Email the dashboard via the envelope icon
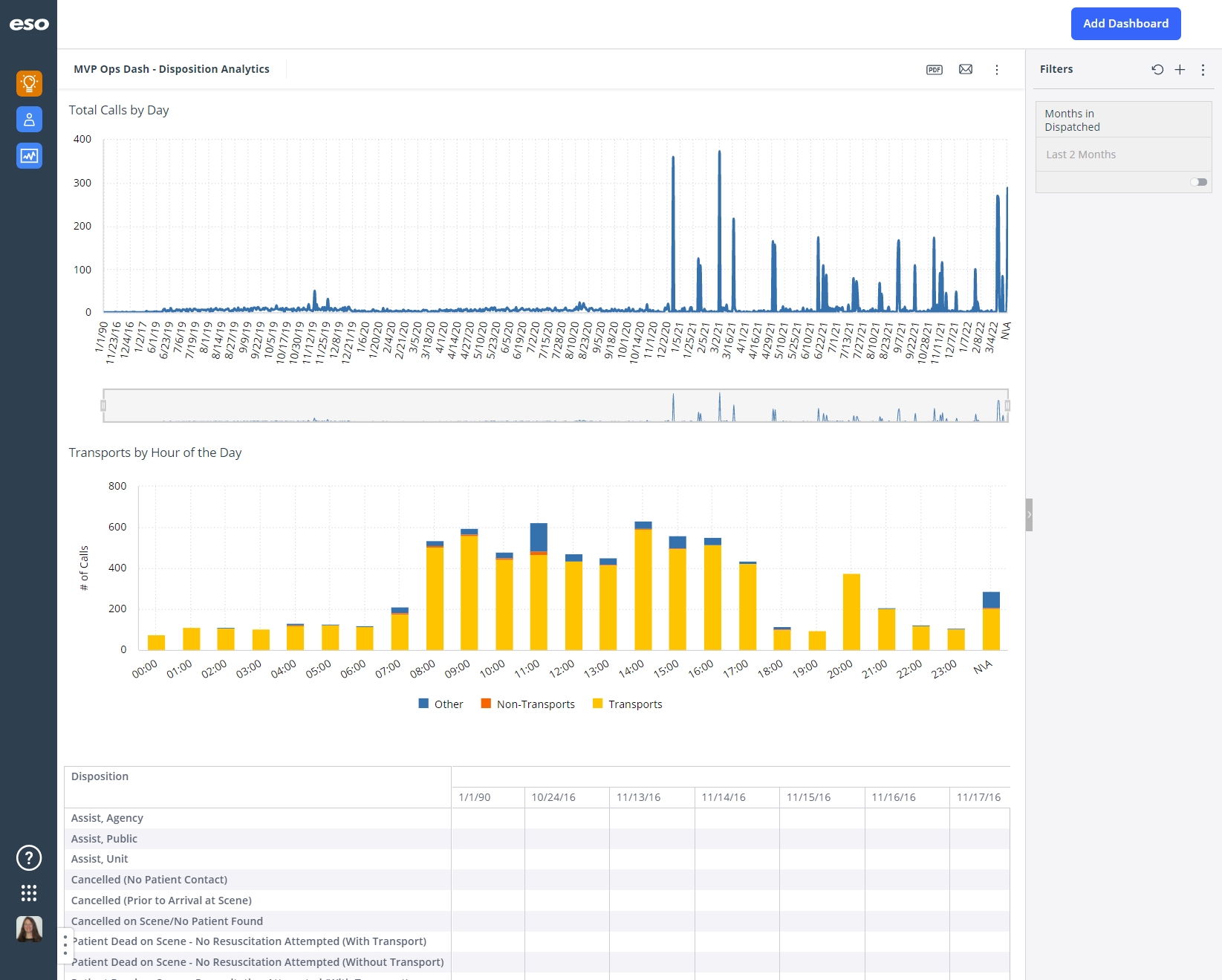 [966, 69]
